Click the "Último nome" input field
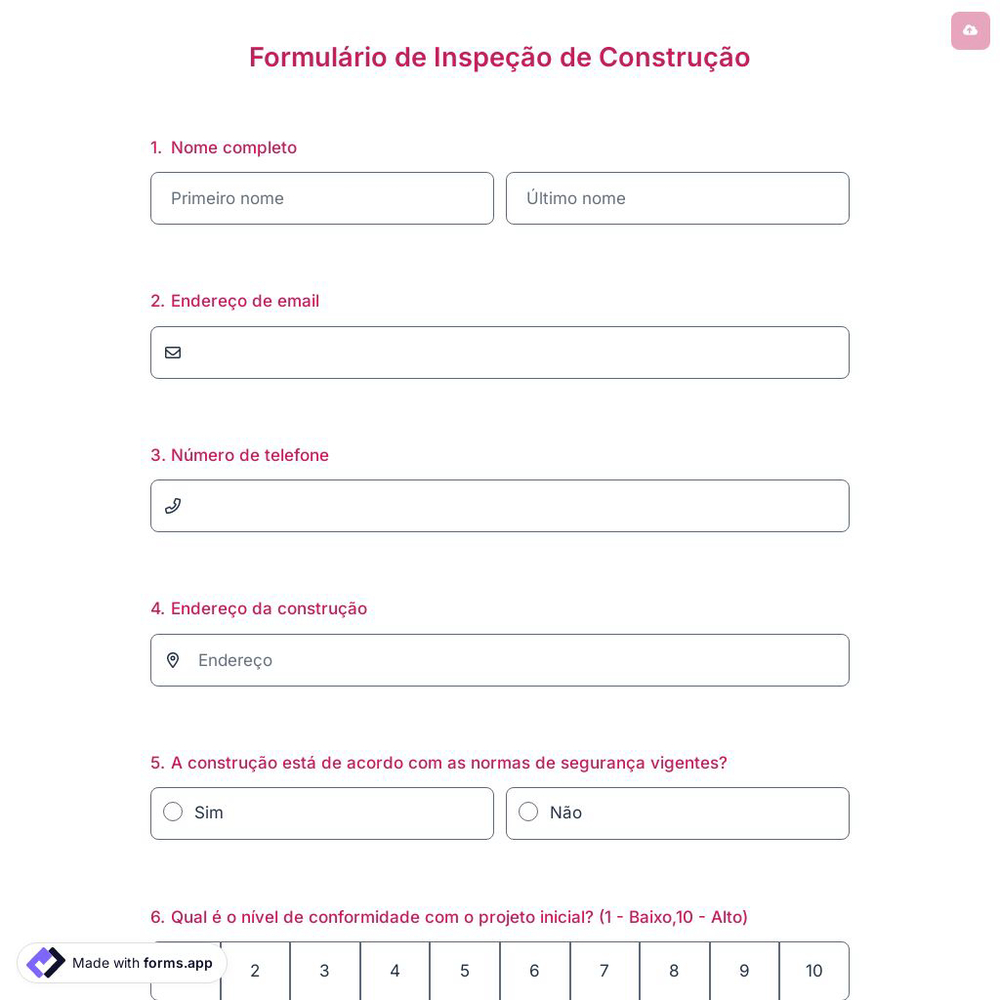The width and height of the screenshot is (1000, 1000). [x=677, y=198]
